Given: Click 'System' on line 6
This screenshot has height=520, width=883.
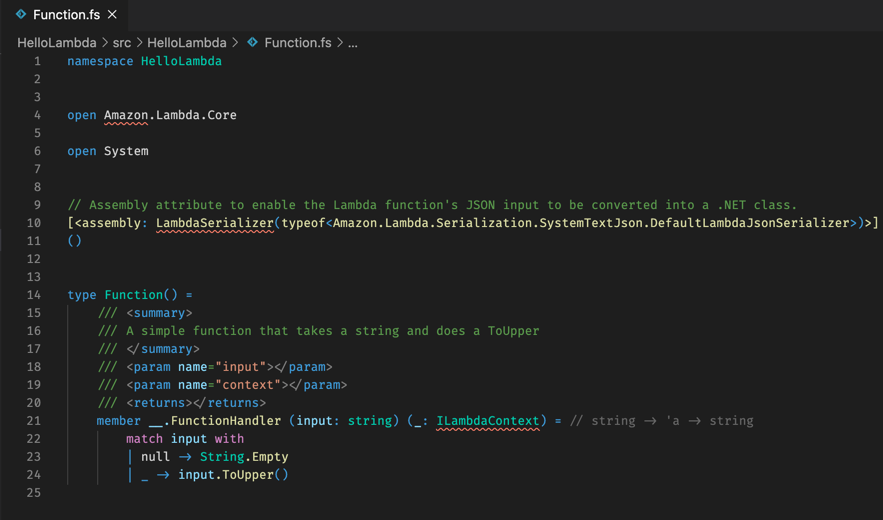Looking at the screenshot, I should click(126, 151).
